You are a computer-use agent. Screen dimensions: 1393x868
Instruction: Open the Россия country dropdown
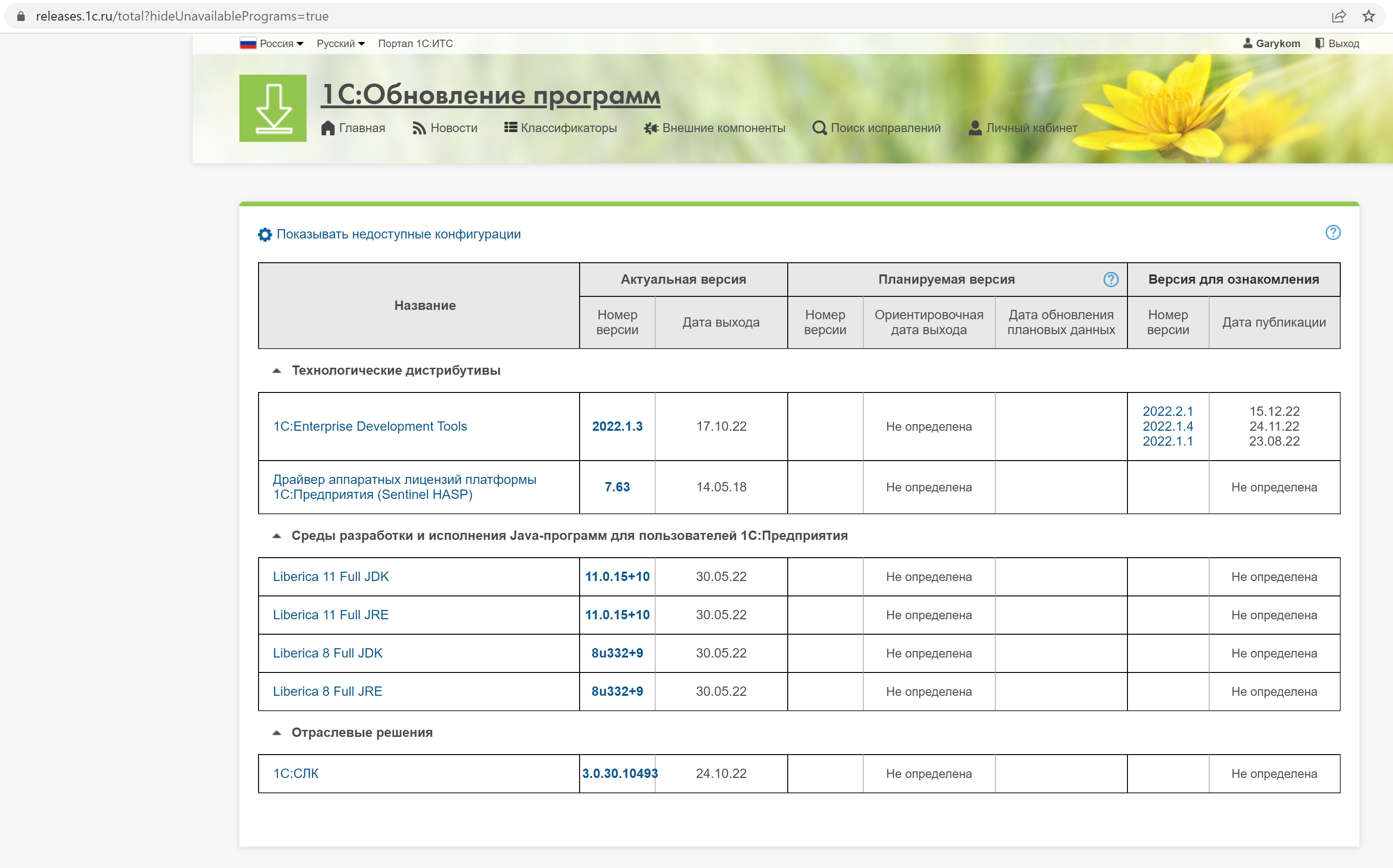(281, 43)
